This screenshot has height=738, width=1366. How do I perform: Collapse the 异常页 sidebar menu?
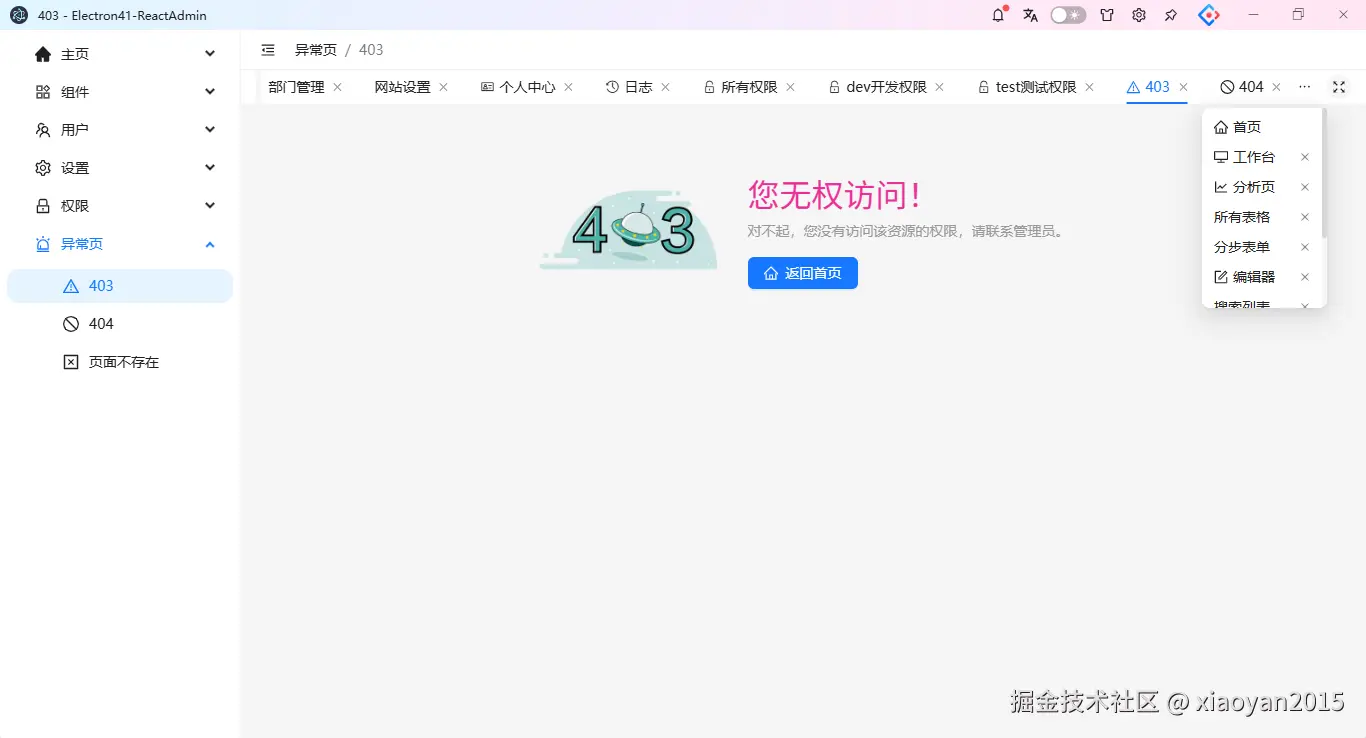(x=126, y=244)
